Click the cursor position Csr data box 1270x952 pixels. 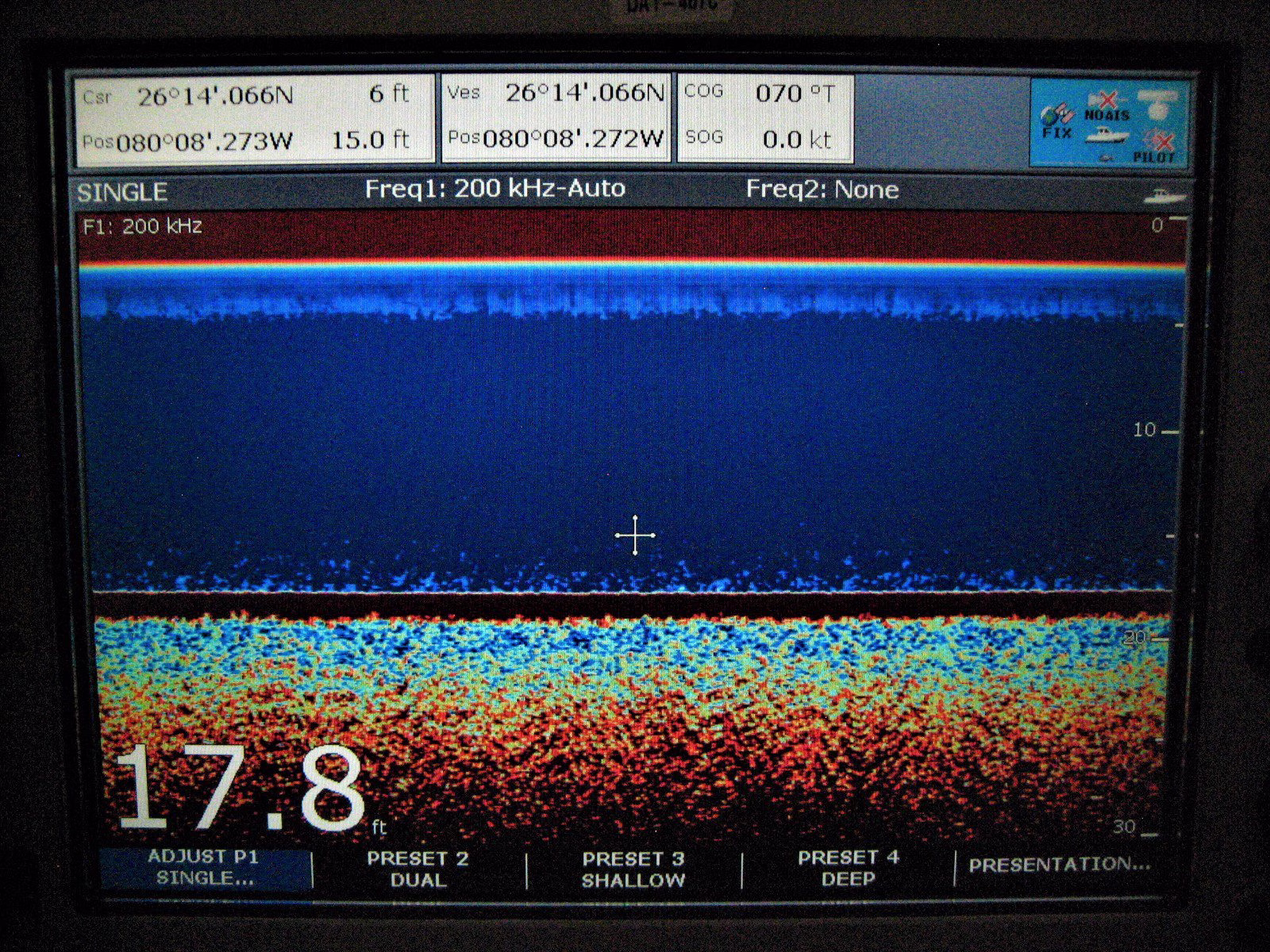[252, 119]
